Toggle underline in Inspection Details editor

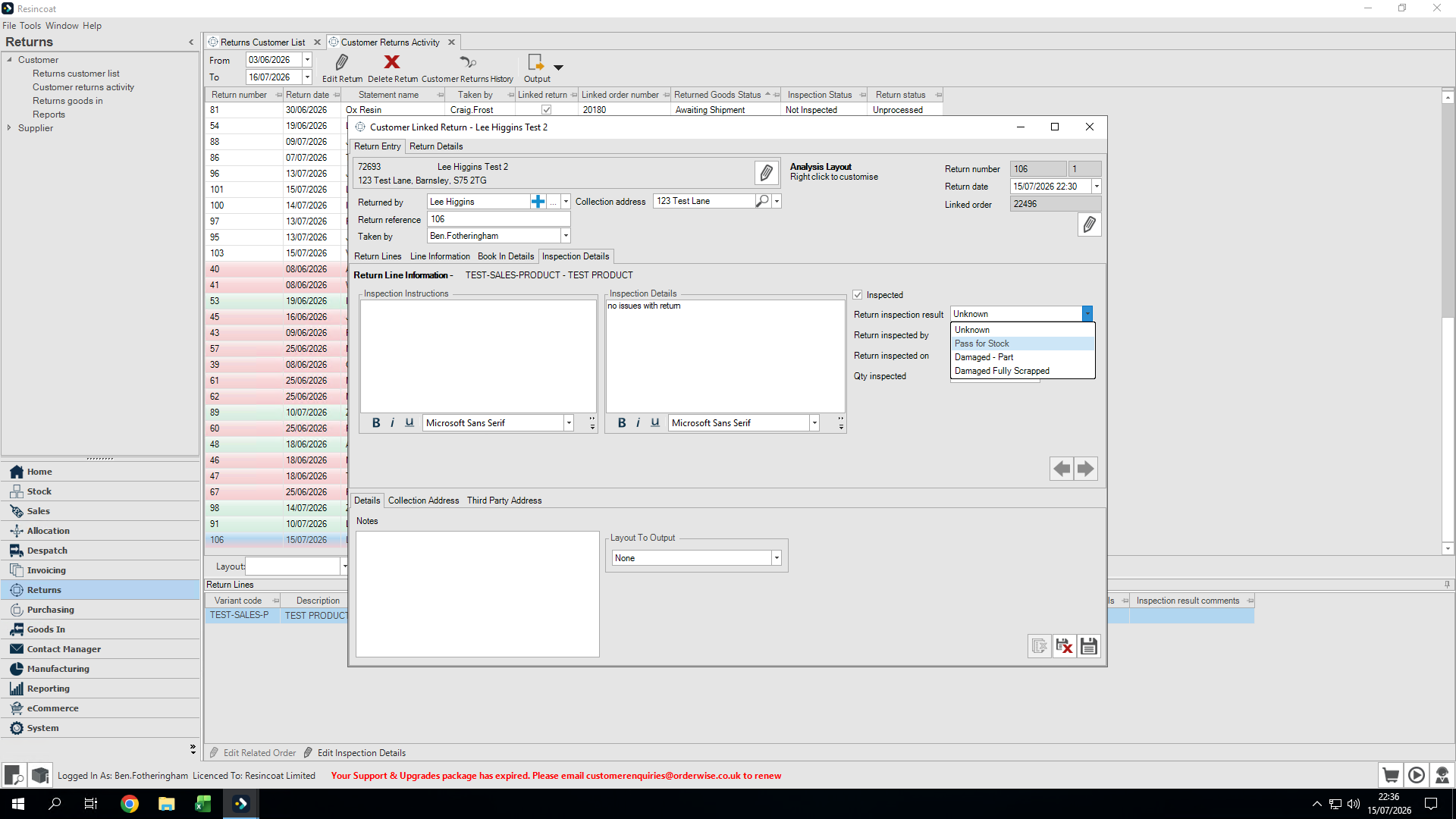655,423
